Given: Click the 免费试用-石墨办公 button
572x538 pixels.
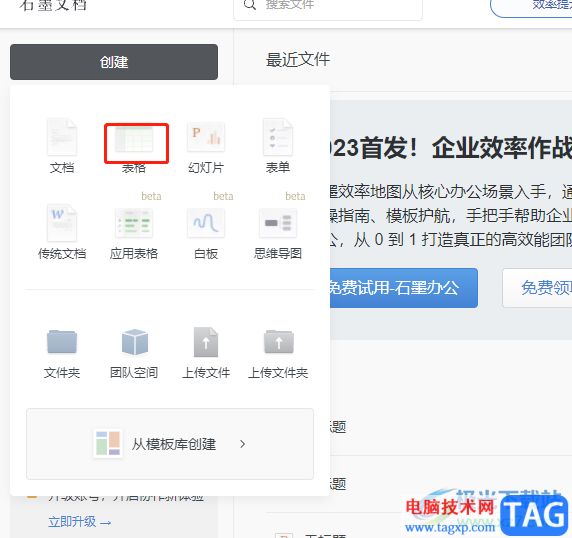Looking at the screenshot, I should coord(403,288).
